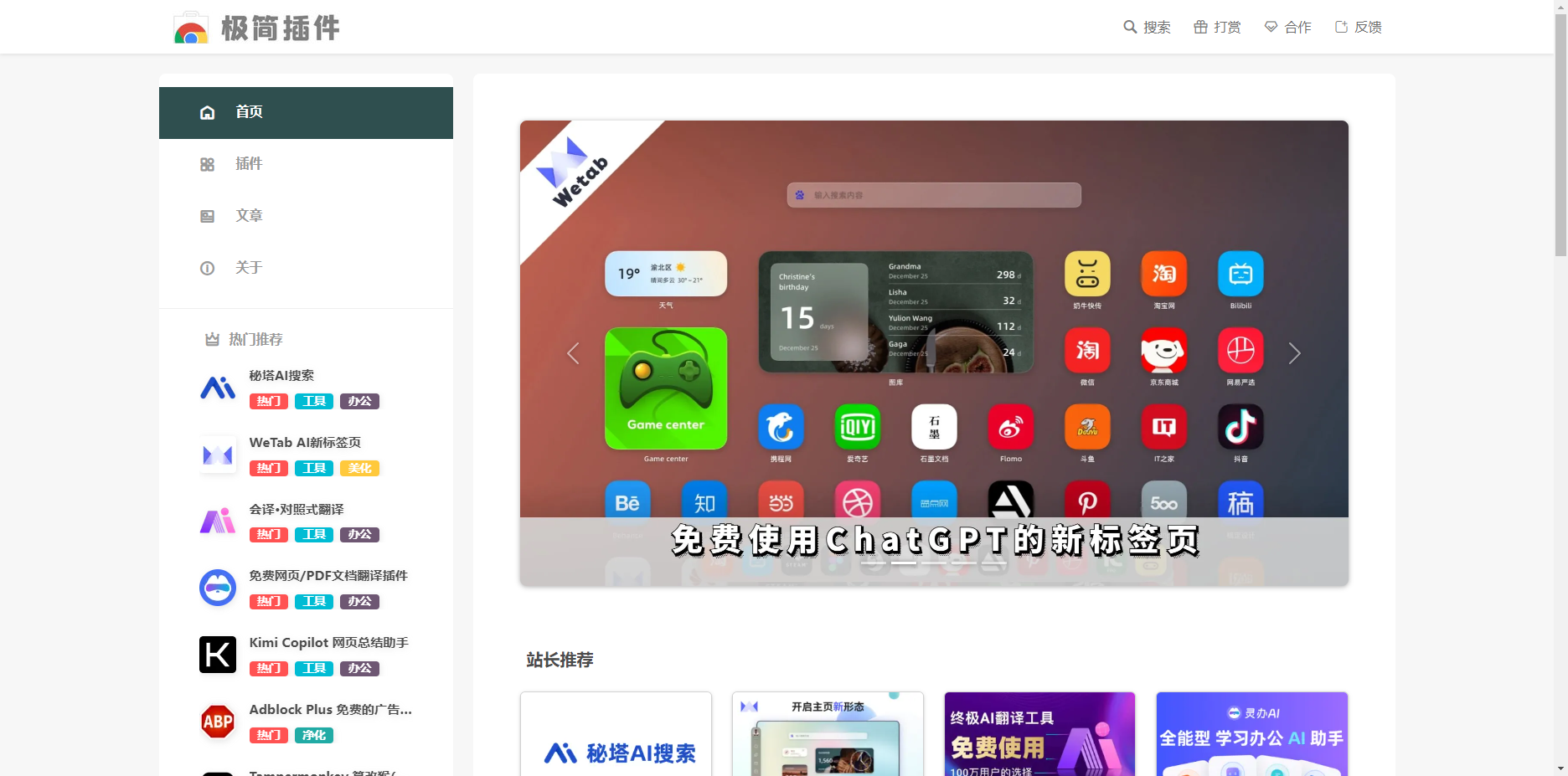Click the 免费网页/PDF文档翻译插件 icon

coord(218,588)
